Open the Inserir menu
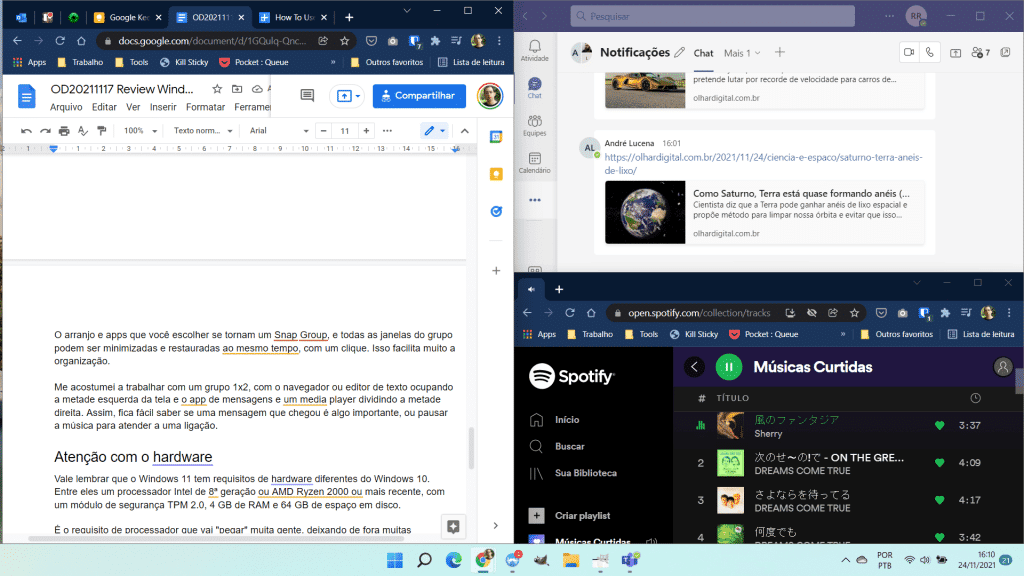1024x576 pixels. click(163, 107)
